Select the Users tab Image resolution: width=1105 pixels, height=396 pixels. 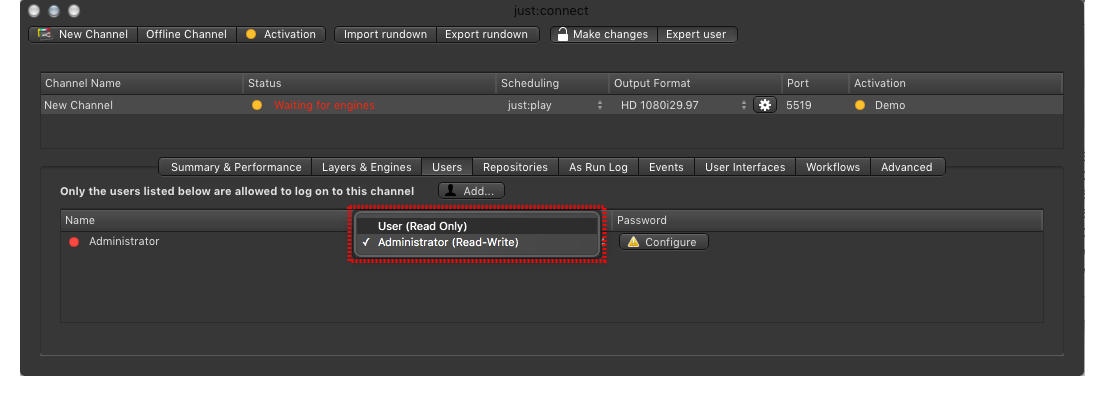447,167
